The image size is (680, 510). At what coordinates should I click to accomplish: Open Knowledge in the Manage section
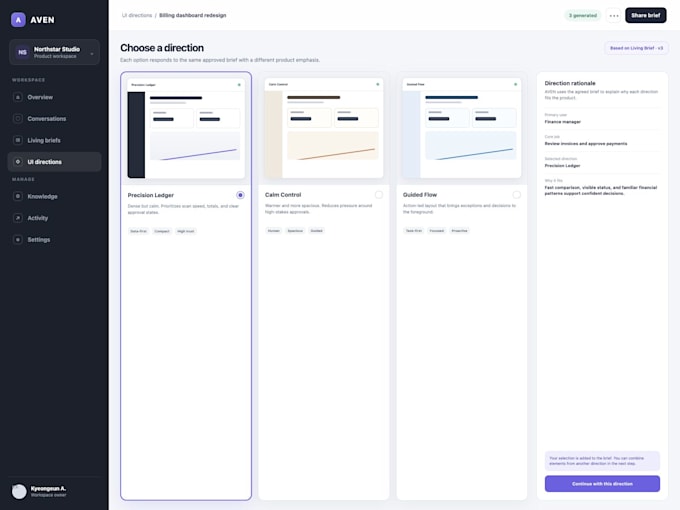(55, 196)
